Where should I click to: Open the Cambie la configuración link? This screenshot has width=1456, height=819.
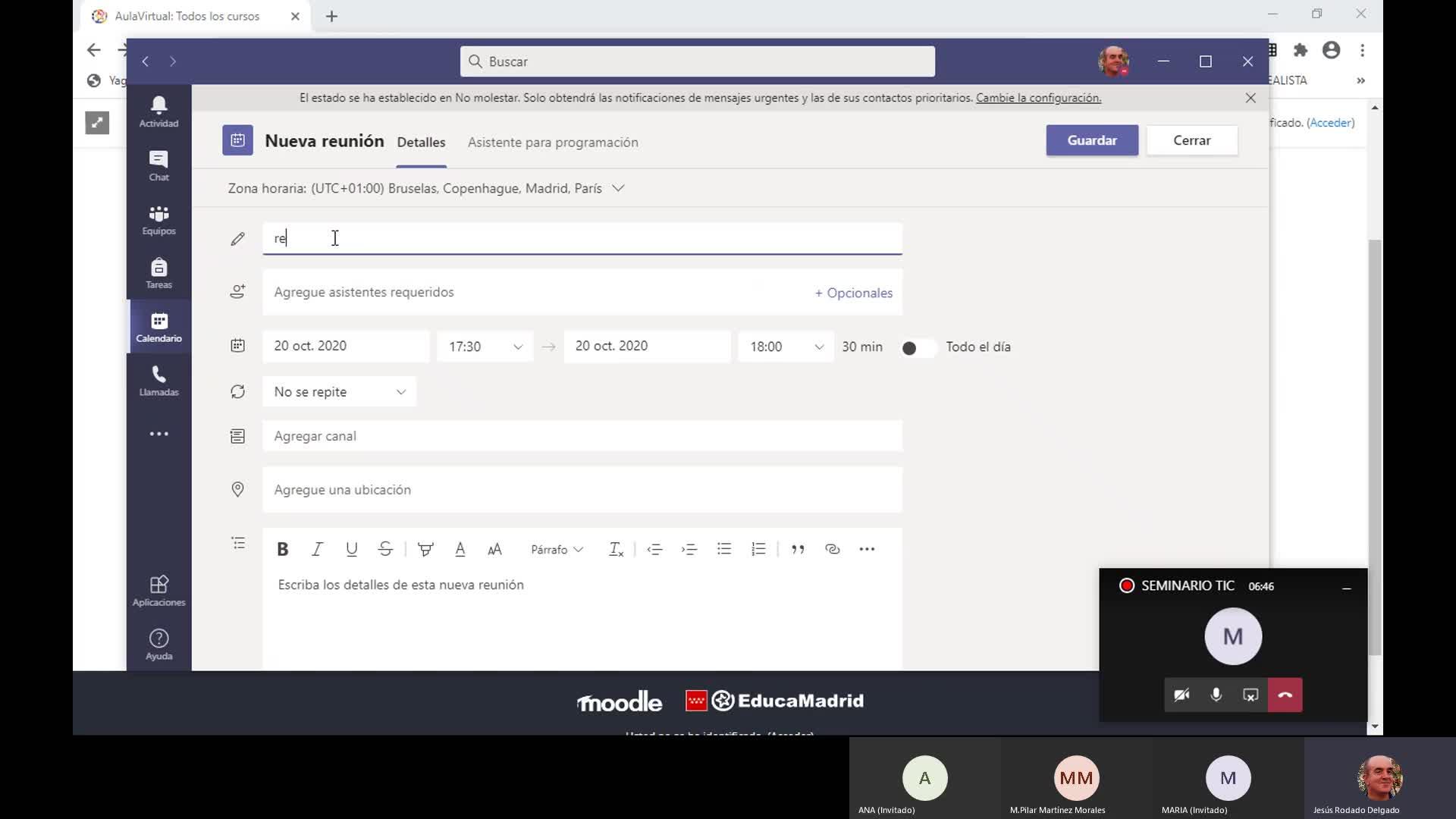pyautogui.click(x=1037, y=98)
